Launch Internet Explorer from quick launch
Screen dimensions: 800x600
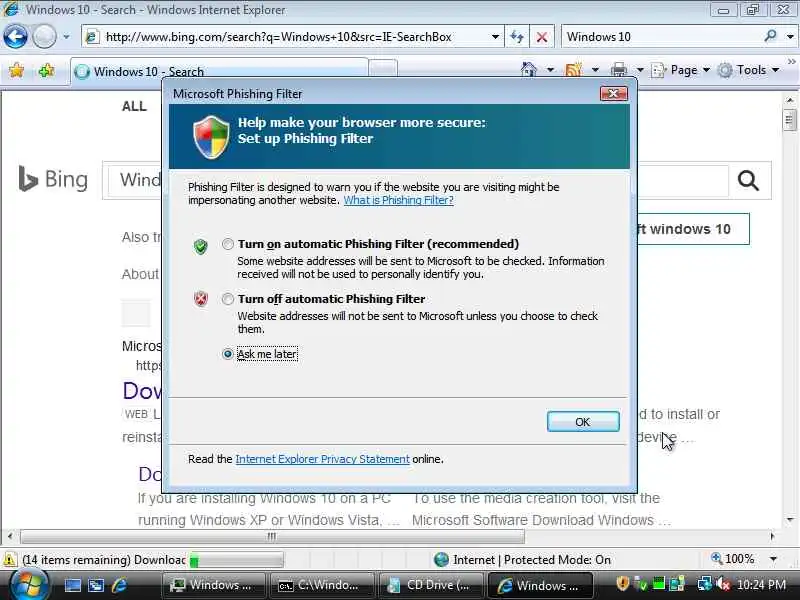click(119, 585)
